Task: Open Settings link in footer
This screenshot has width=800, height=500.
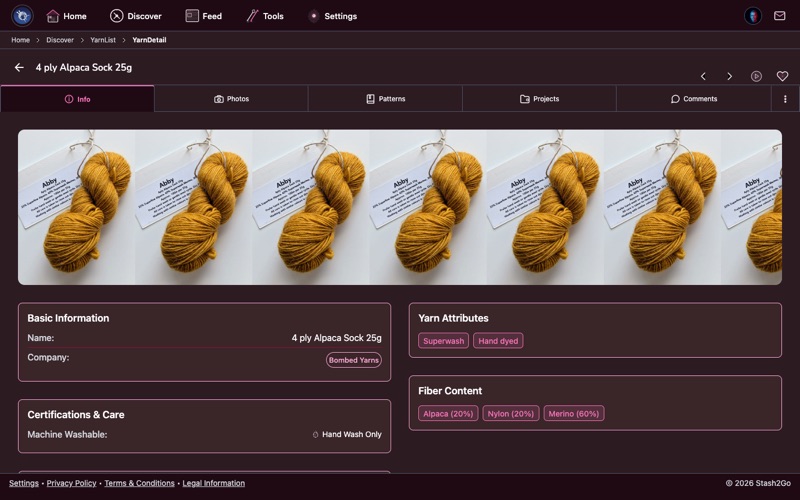Action: point(23,483)
